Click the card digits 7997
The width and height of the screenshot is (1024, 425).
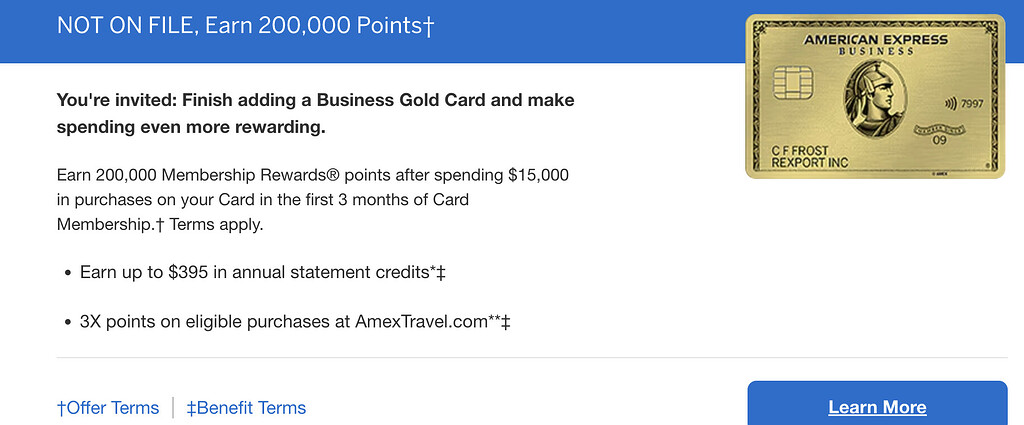point(972,103)
